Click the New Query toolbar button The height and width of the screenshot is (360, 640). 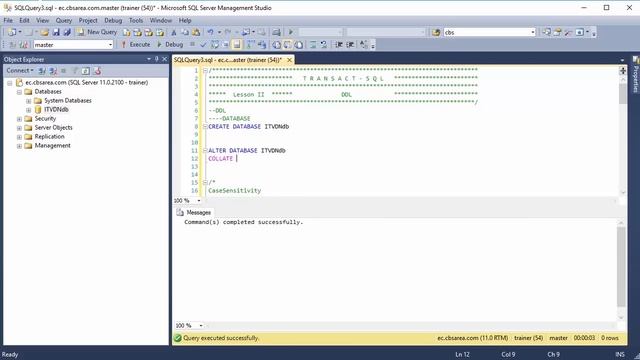[x=97, y=32]
